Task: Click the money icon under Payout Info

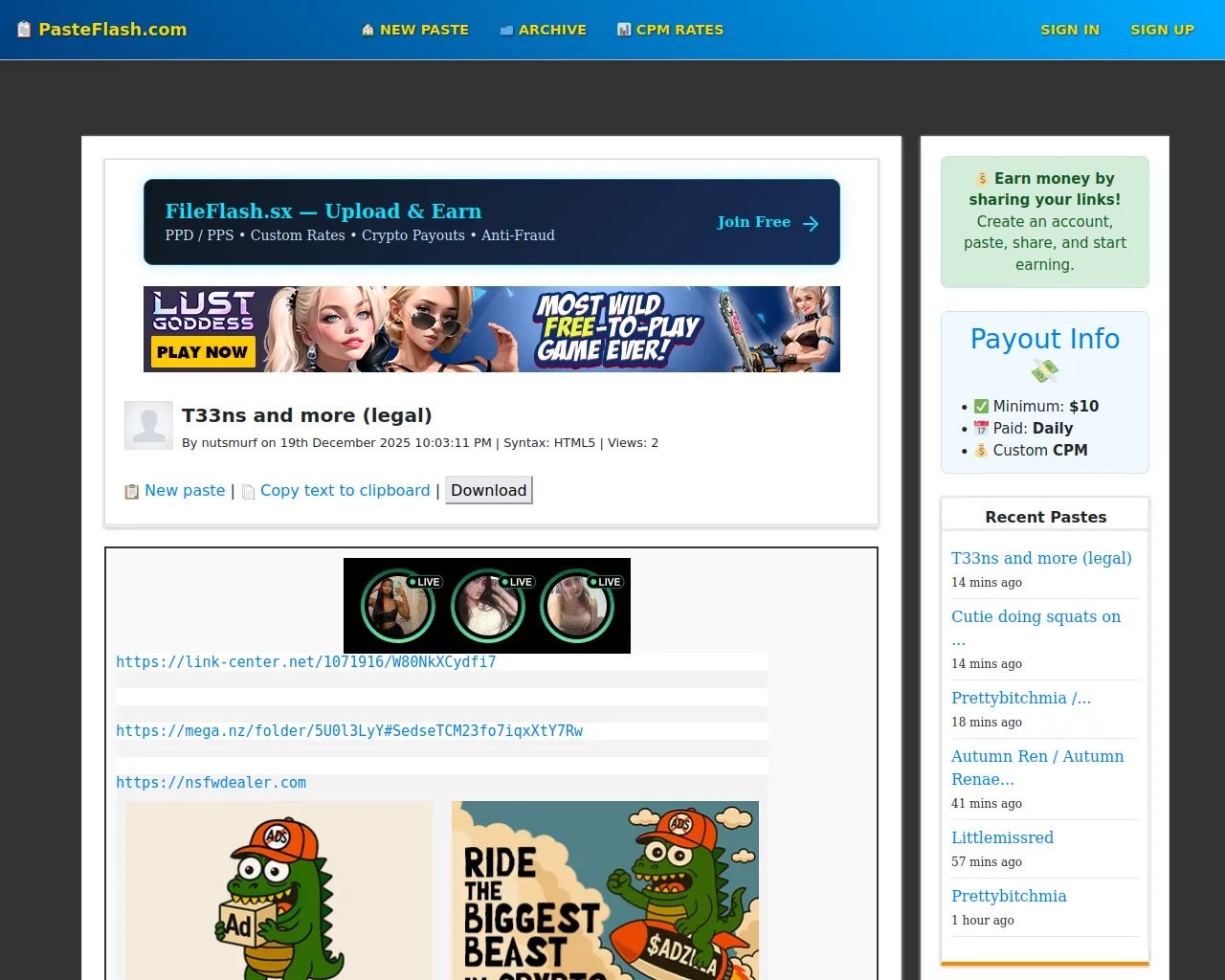Action: click(1045, 370)
